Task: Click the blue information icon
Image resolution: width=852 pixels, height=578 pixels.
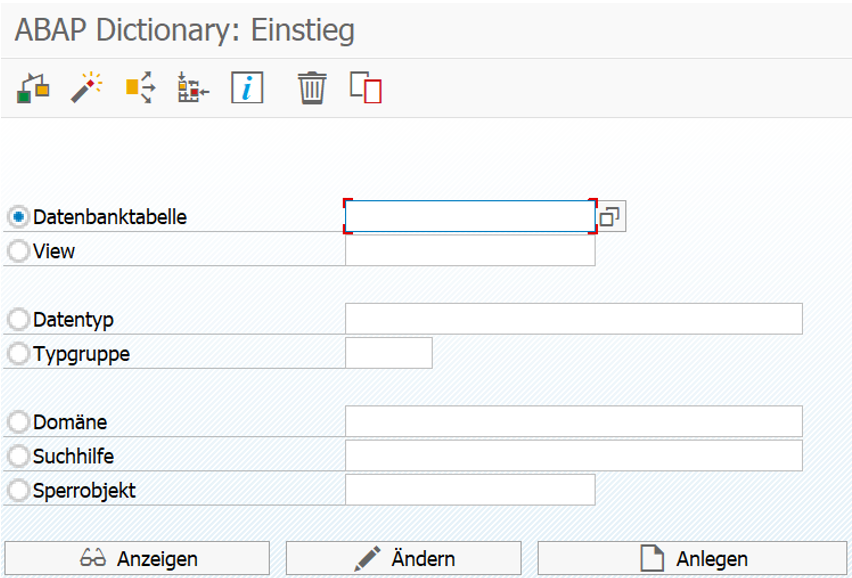Action: pos(247,87)
